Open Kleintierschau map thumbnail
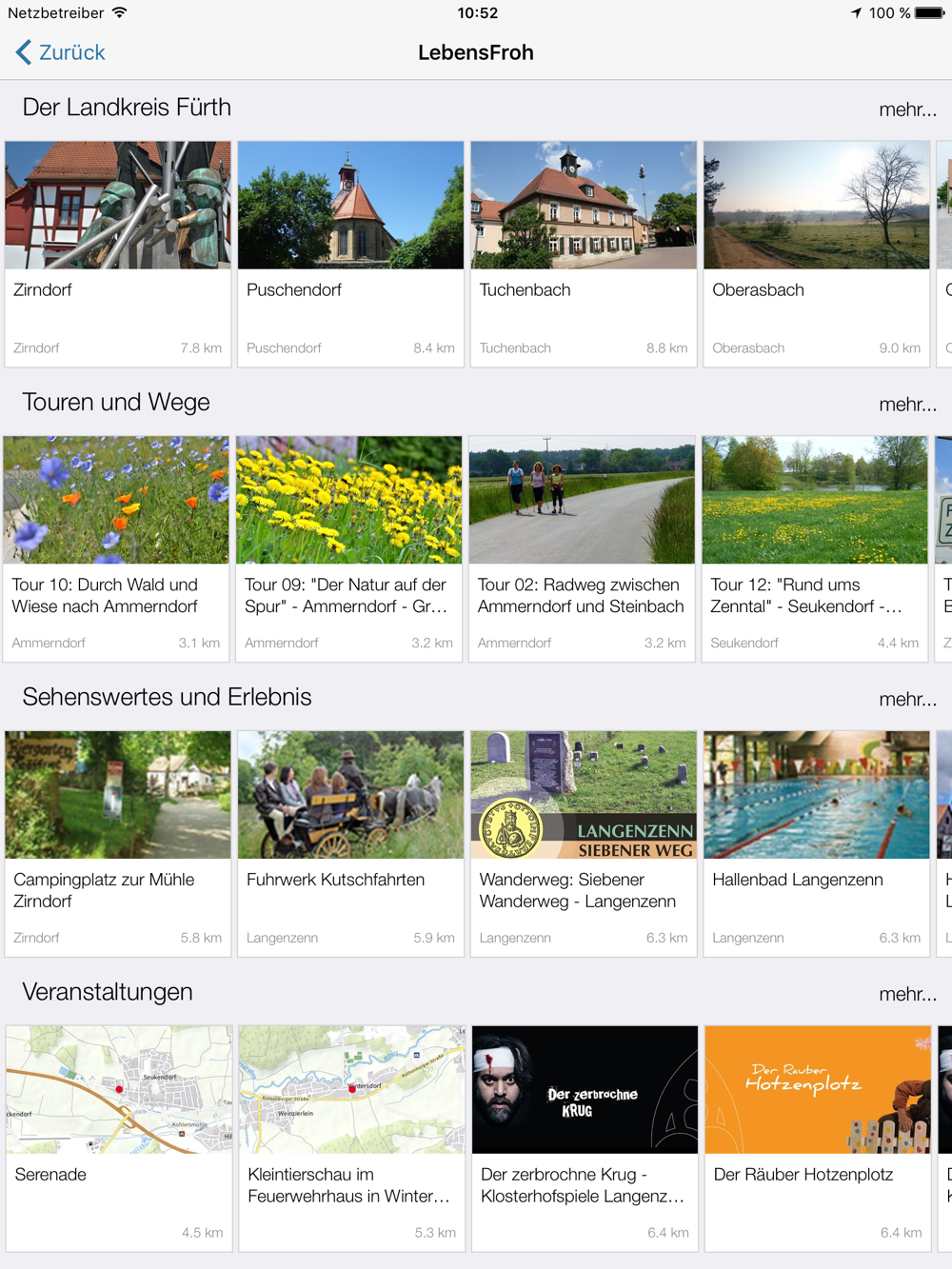Viewport: 952px width, 1269px height. pyautogui.click(x=352, y=1090)
